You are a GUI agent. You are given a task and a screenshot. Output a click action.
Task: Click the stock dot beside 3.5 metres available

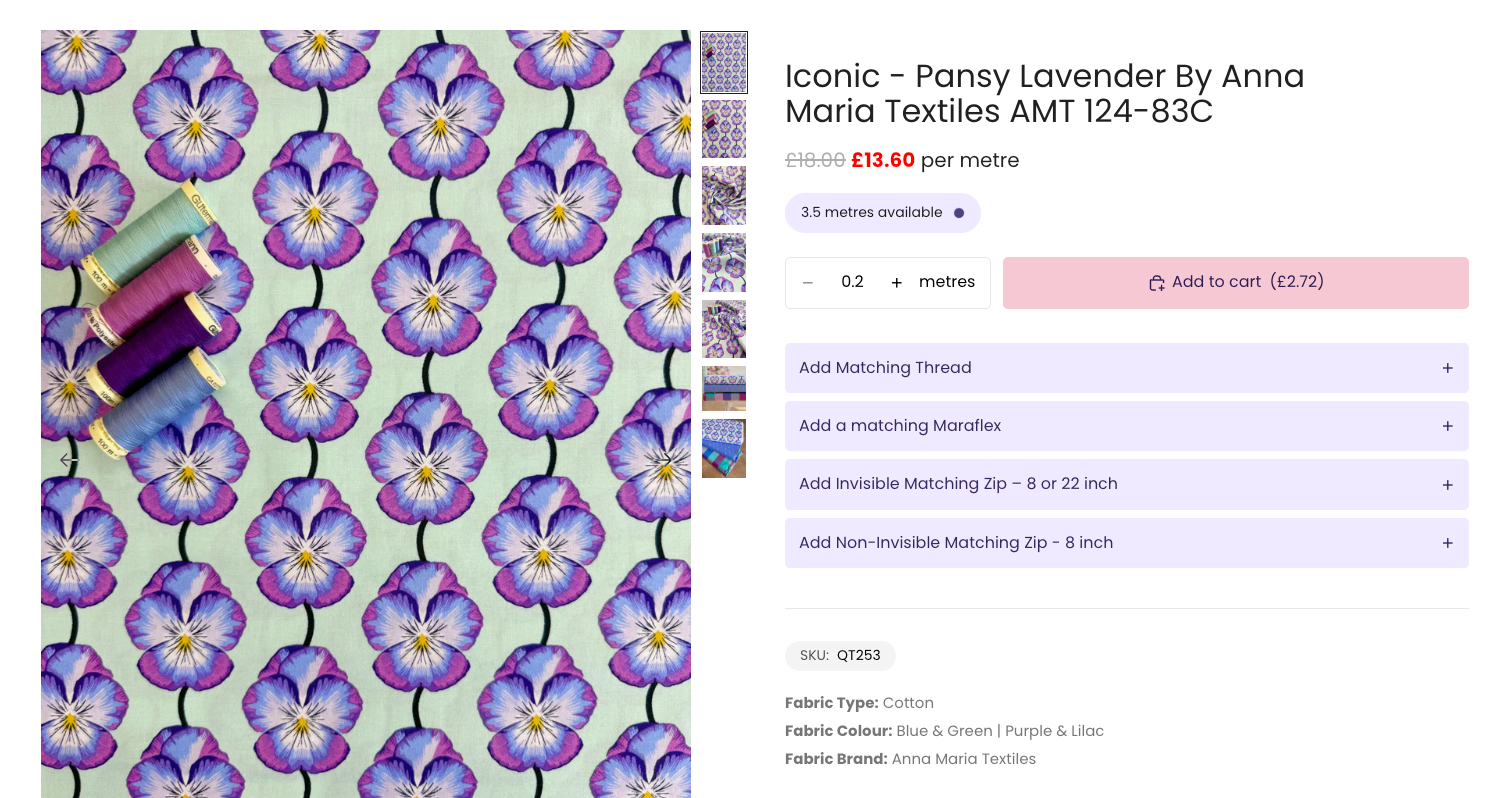click(x=959, y=213)
